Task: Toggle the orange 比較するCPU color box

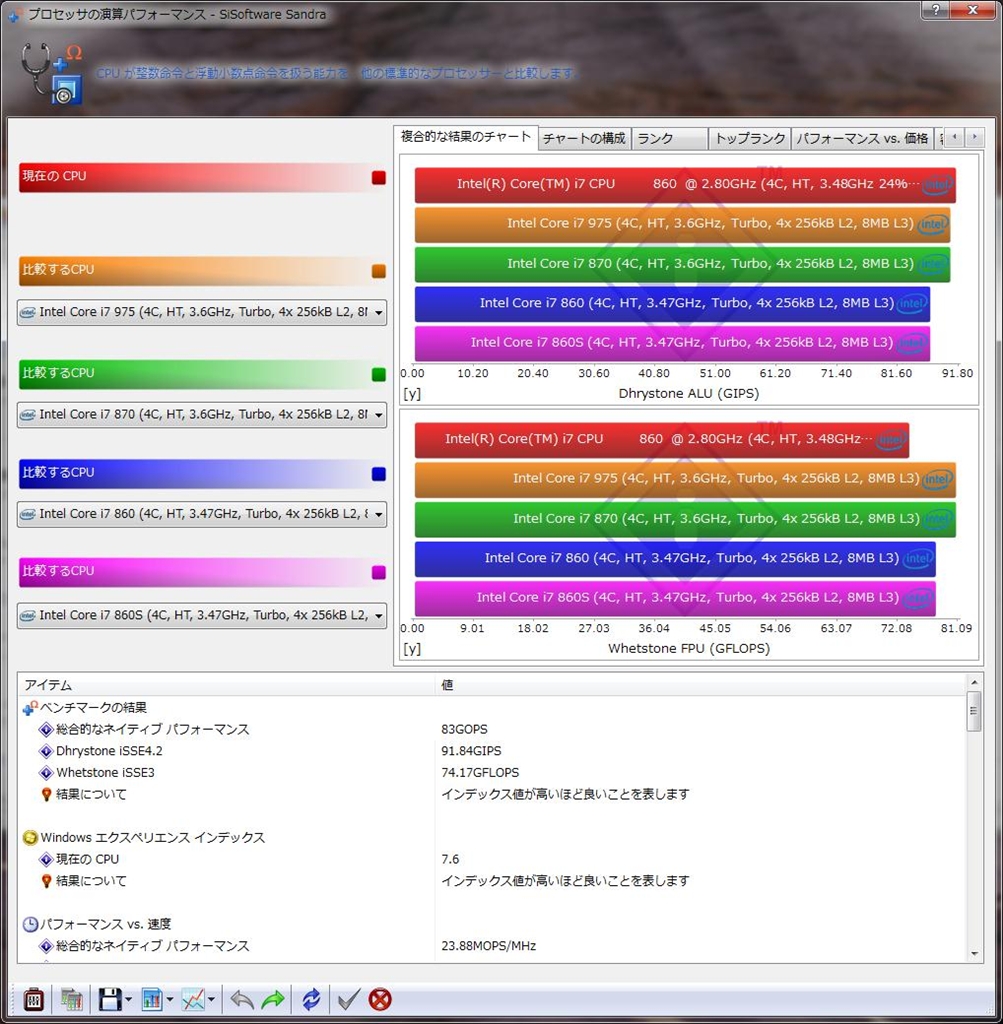Action: [379, 271]
